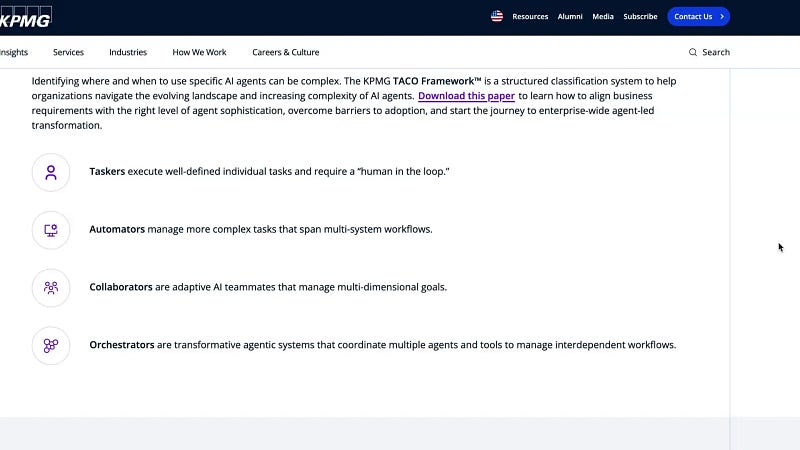Click the Search magnifier icon

pos(693,52)
